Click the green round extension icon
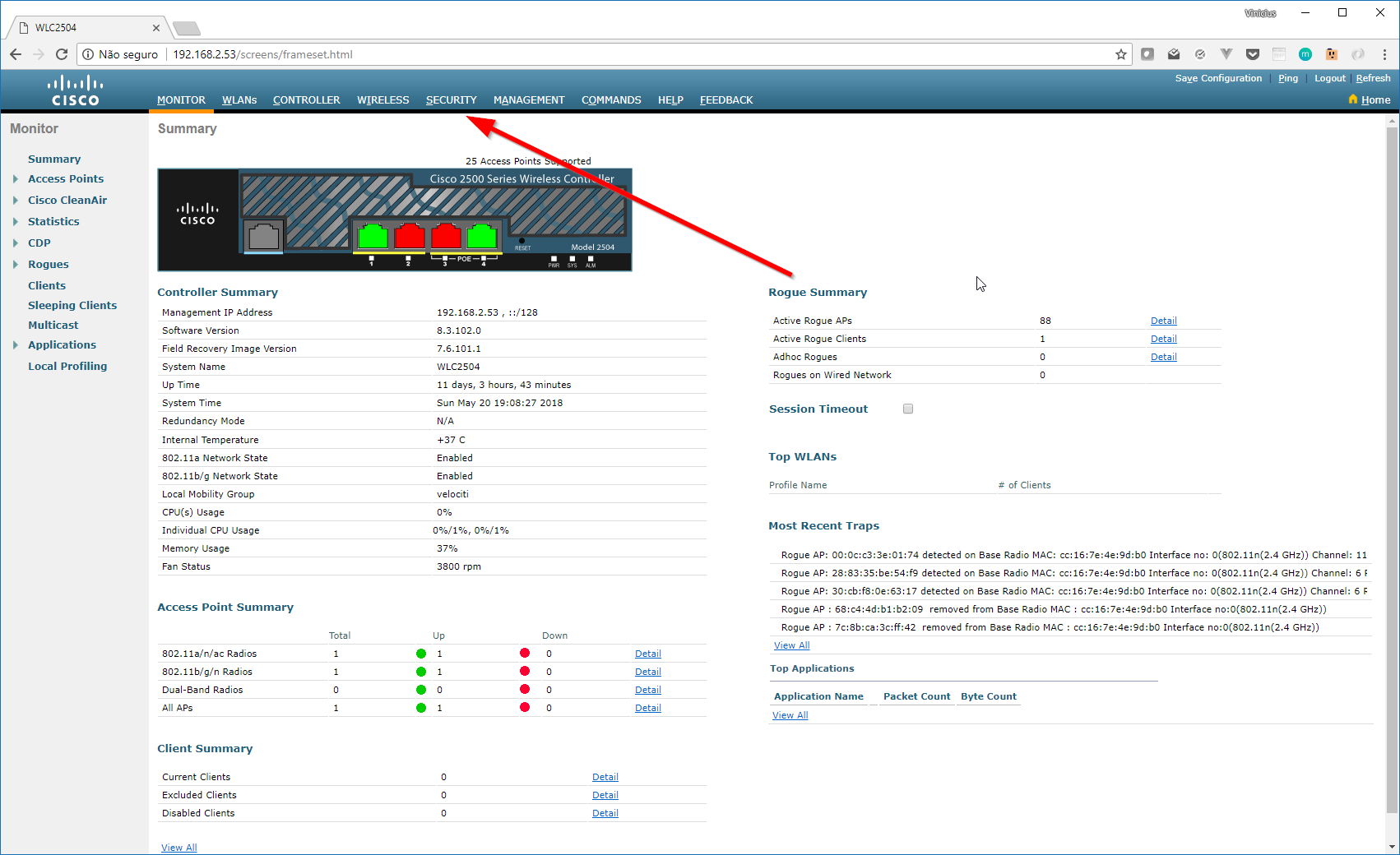The width and height of the screenshot is (1400, 855). coord(1305,54)
